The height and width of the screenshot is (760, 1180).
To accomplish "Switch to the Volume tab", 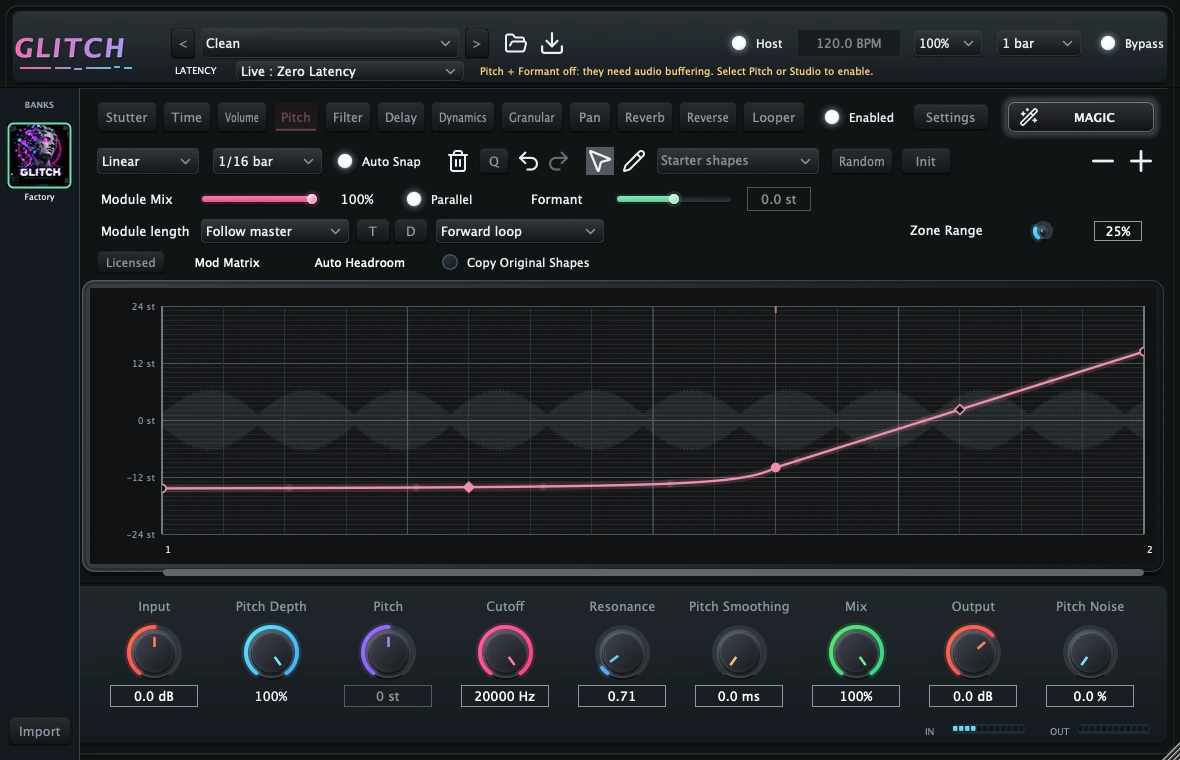I will pos(242,117).
